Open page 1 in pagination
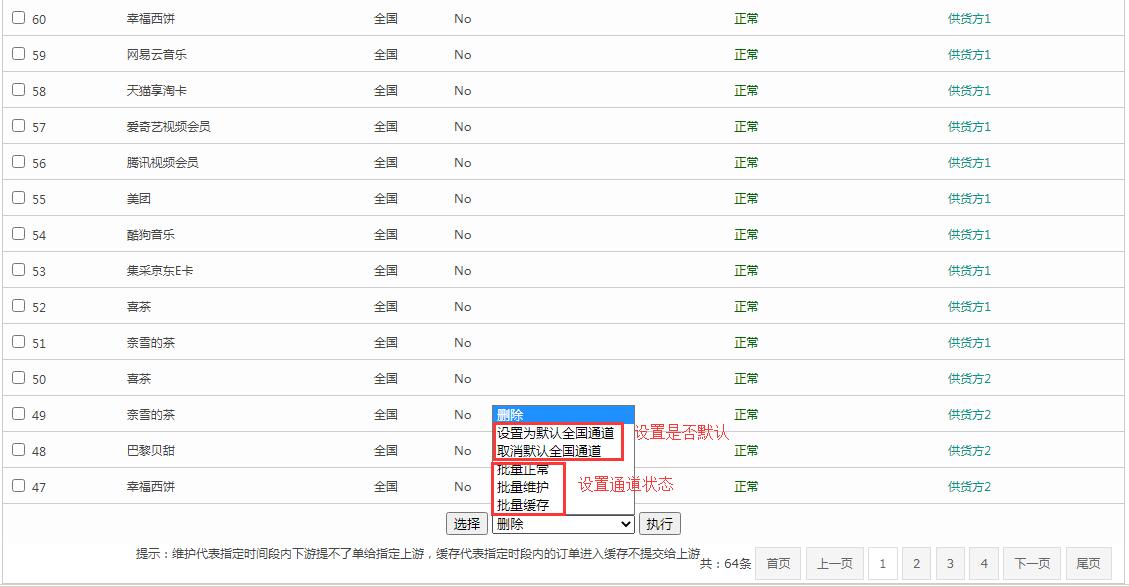The width and height of the screenshot is (1129, 587). [883, 563]
